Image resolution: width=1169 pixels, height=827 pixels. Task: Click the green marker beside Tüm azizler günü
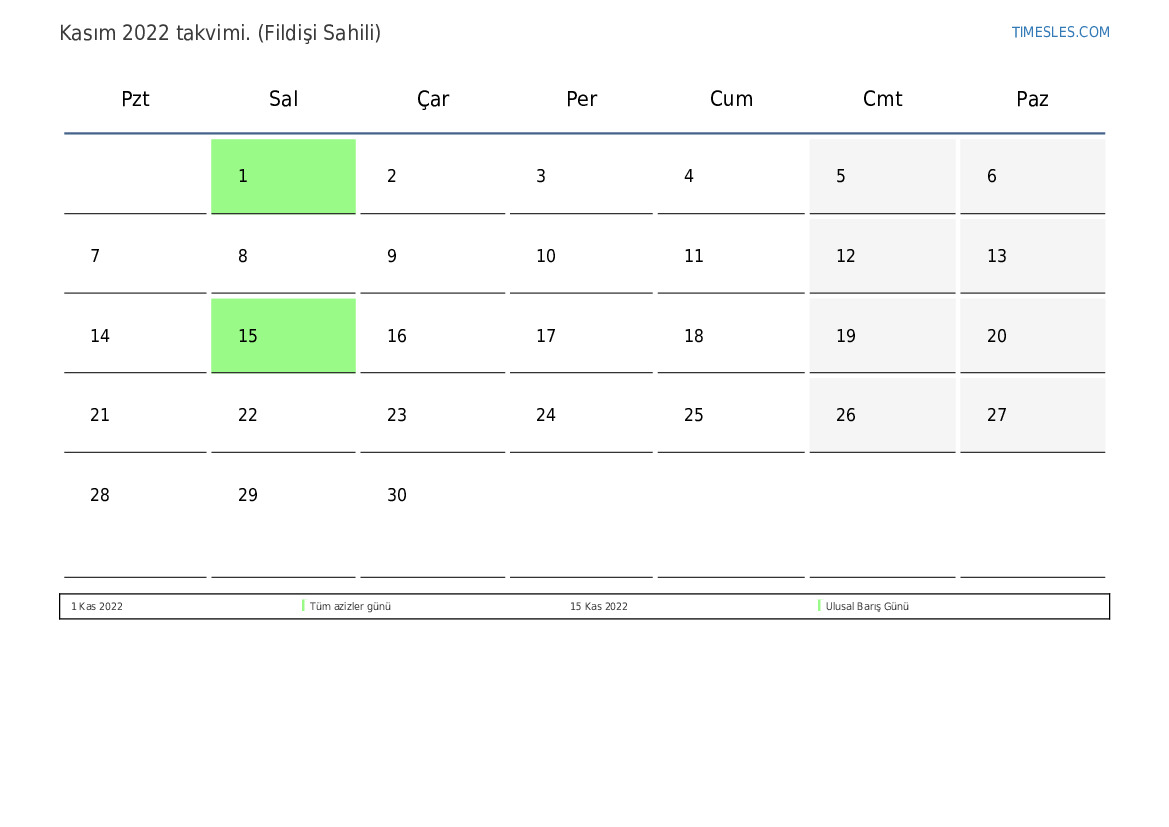(x=303, y=606)
